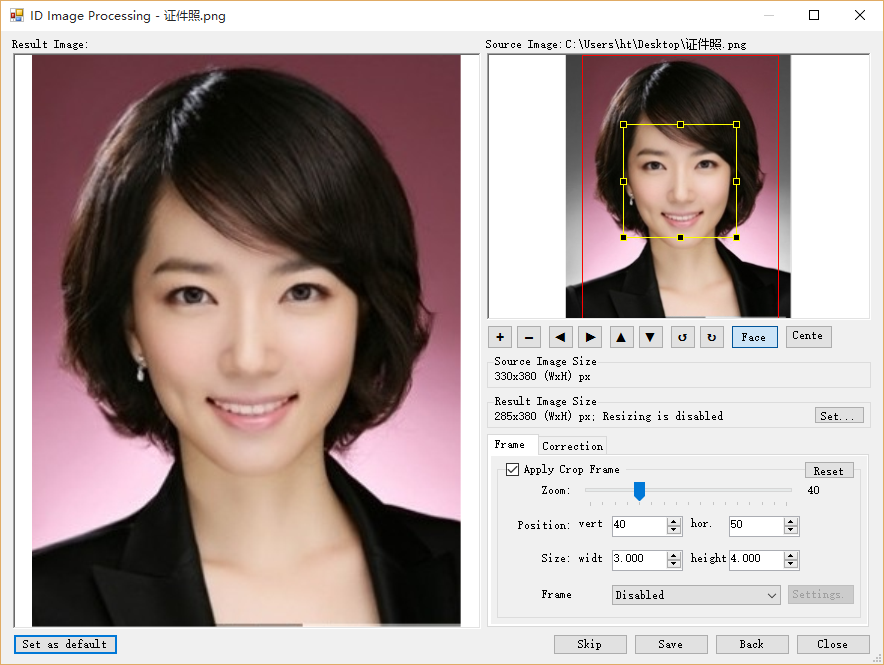Move crop frame up with triangle icon
The image size is (884, 665).
pyautogui.click(x=621, y=337)
